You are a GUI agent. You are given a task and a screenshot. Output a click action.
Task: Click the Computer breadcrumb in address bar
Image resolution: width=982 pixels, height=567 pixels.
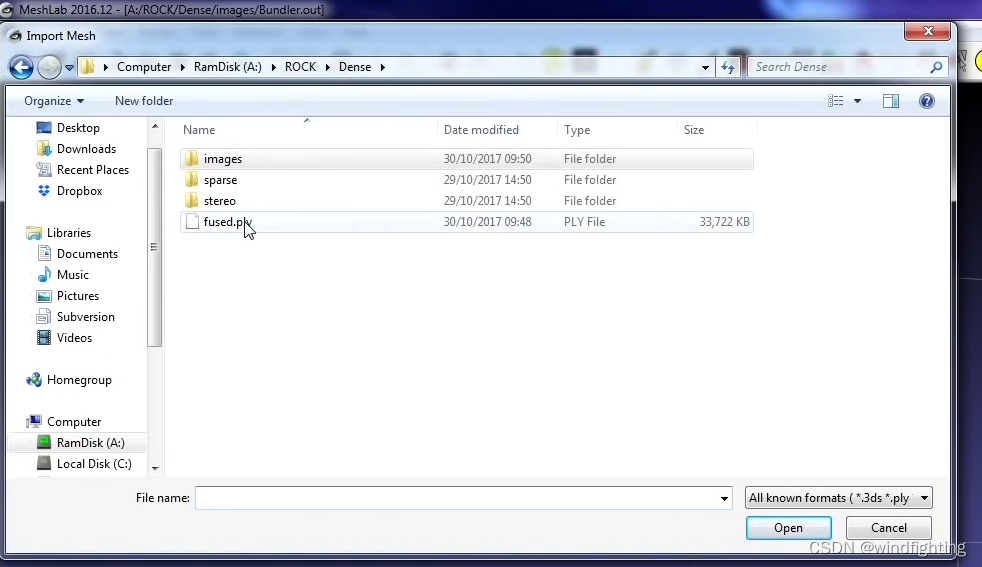(143, 67)
